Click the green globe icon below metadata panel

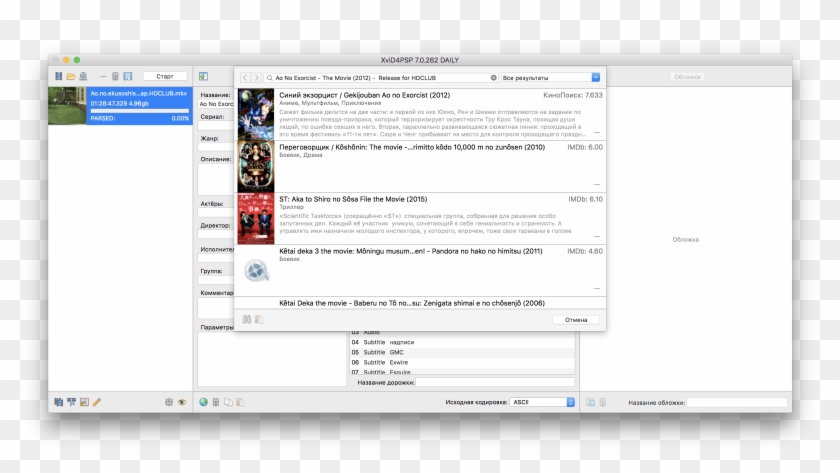(204, 402)
